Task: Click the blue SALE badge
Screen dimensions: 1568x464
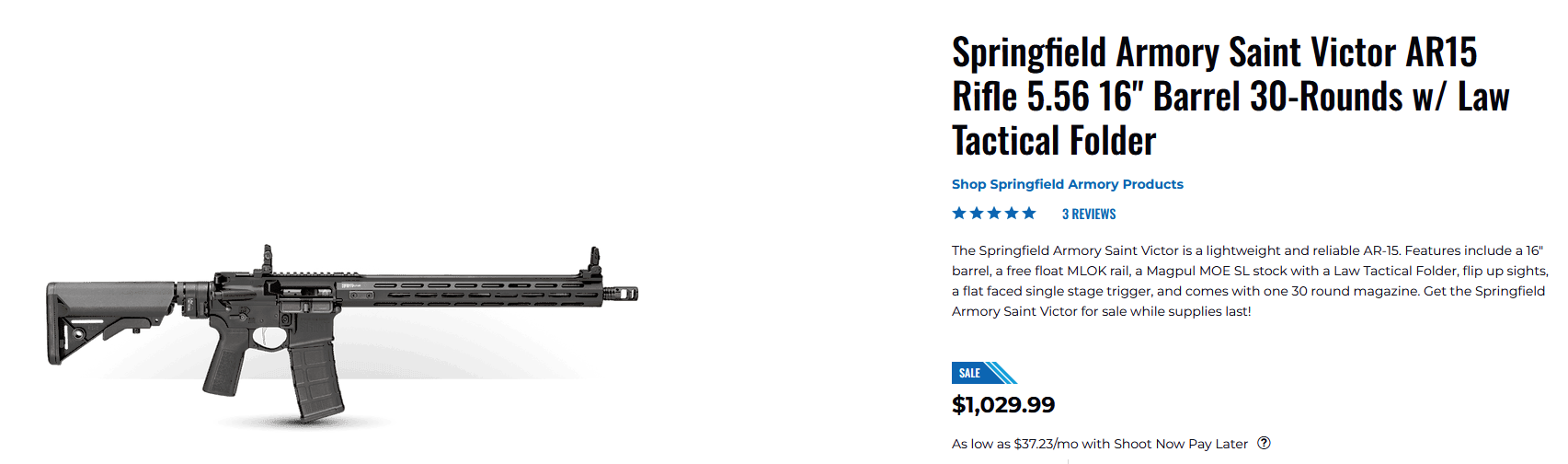Action: click(x=984, y=373)
